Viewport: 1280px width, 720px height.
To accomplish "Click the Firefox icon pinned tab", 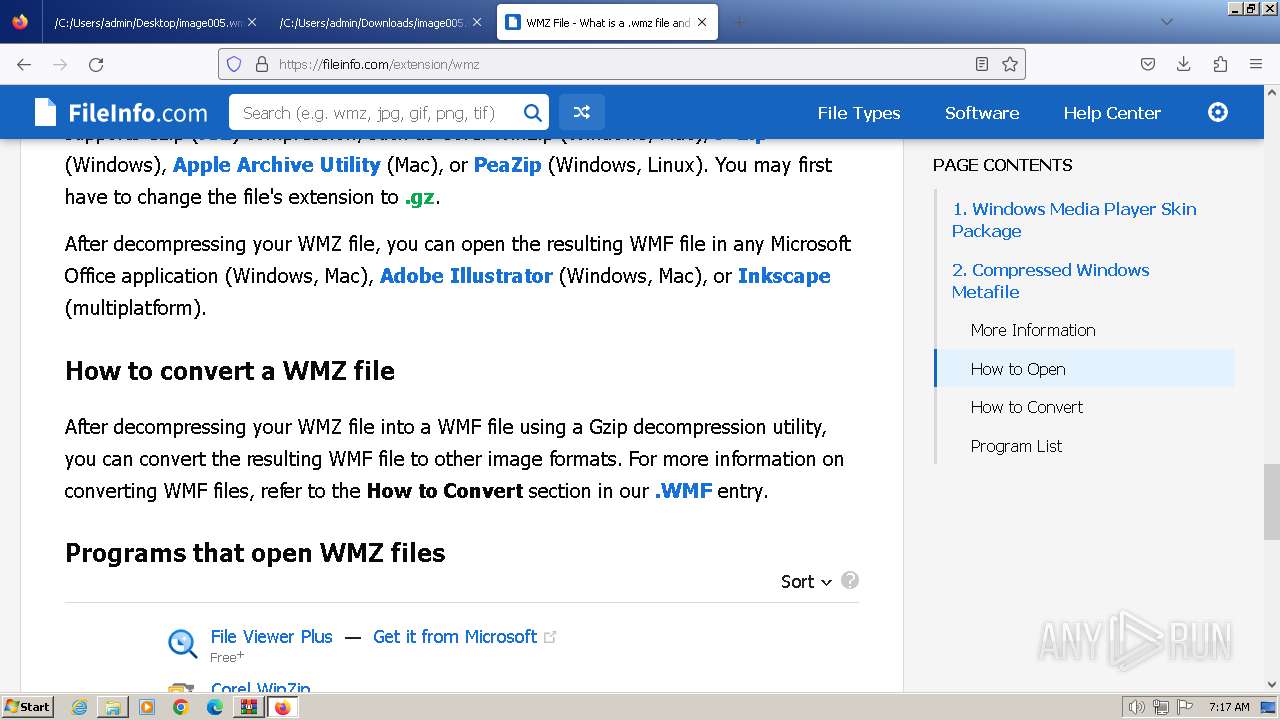I will coord(20,22).
